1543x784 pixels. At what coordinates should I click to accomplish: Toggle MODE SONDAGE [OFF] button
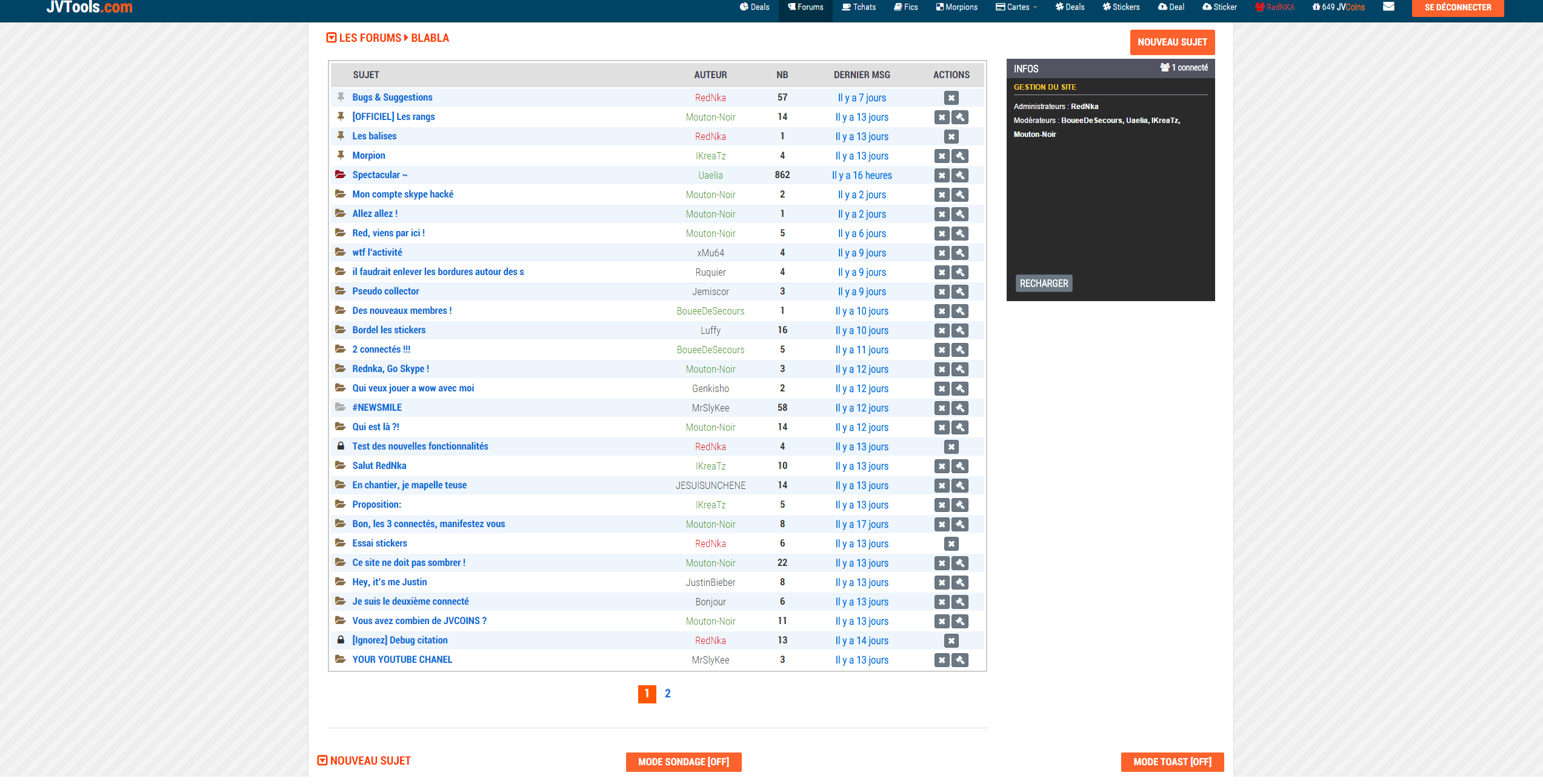click(683, 762)
